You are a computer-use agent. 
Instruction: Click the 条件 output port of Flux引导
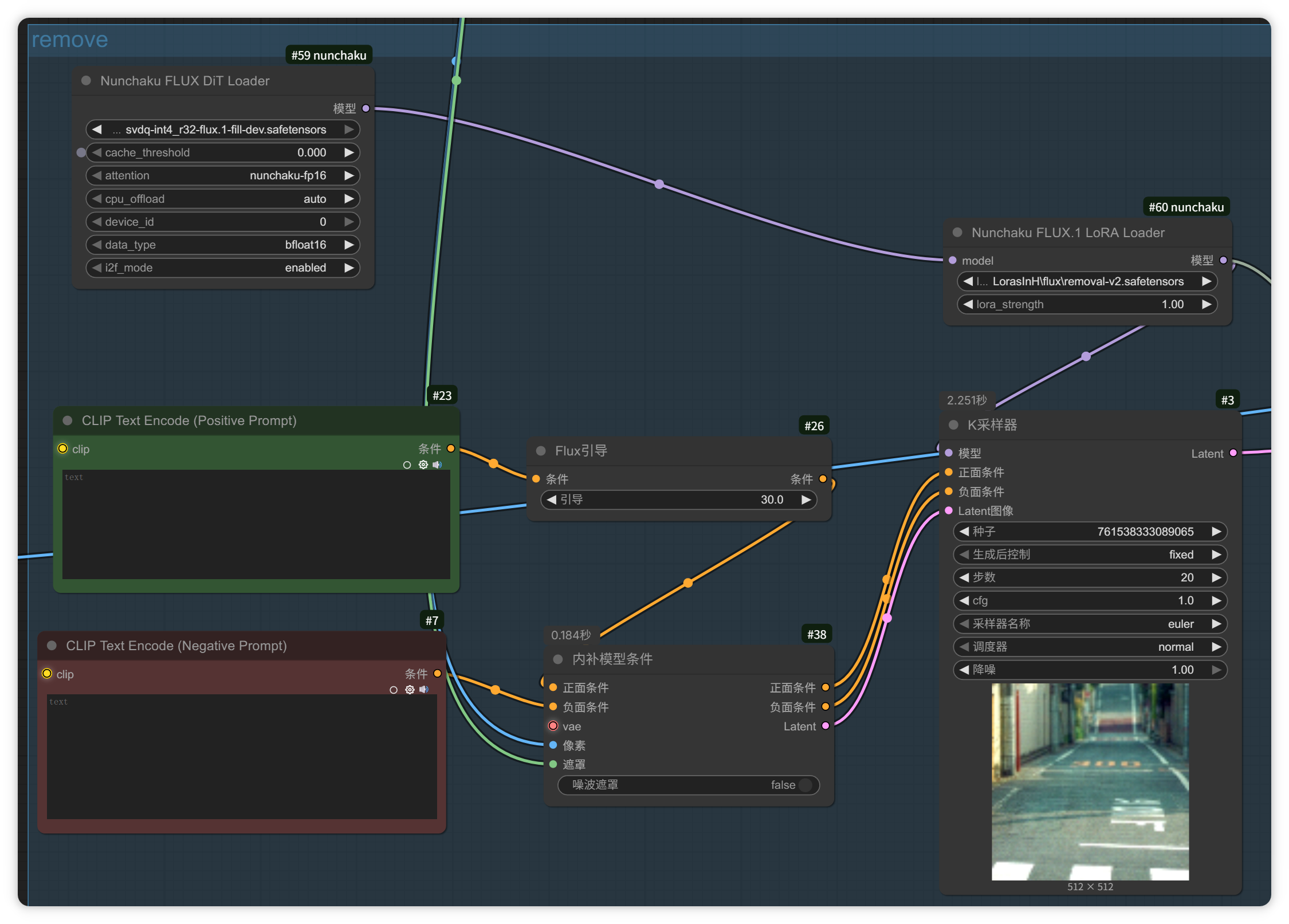point(823,479)
